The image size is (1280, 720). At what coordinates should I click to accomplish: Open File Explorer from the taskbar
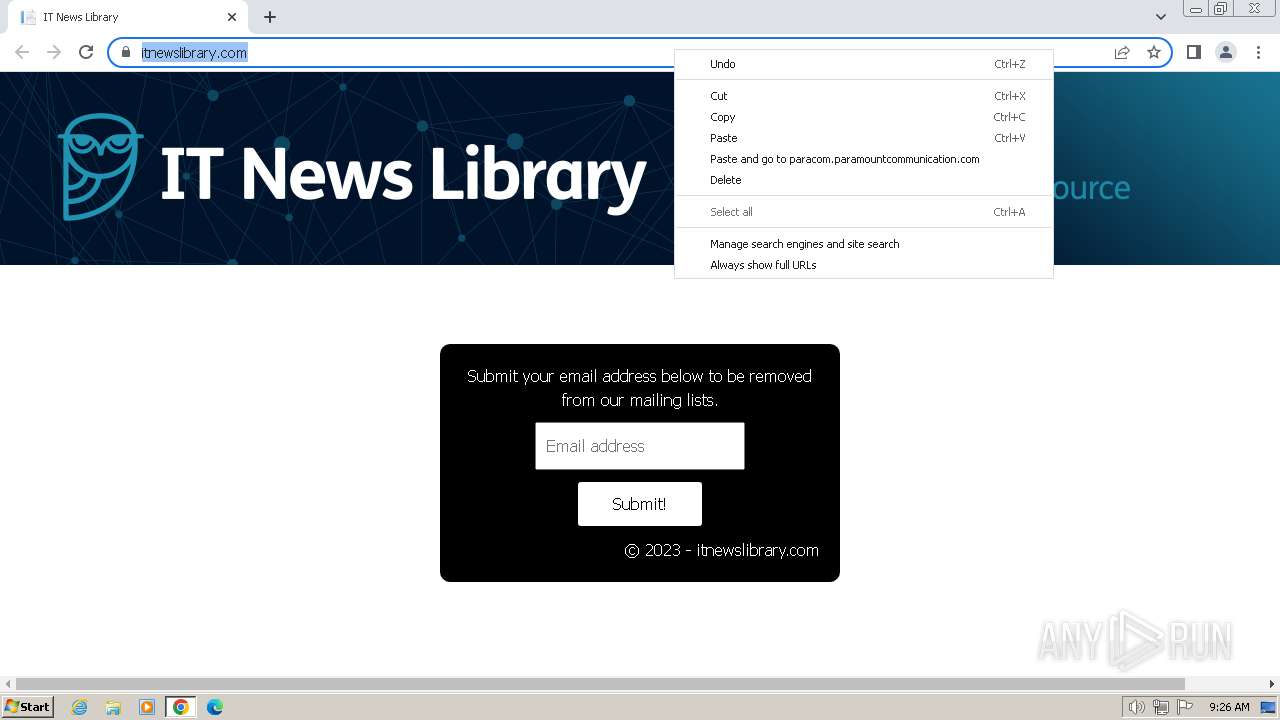click(113, 707)
